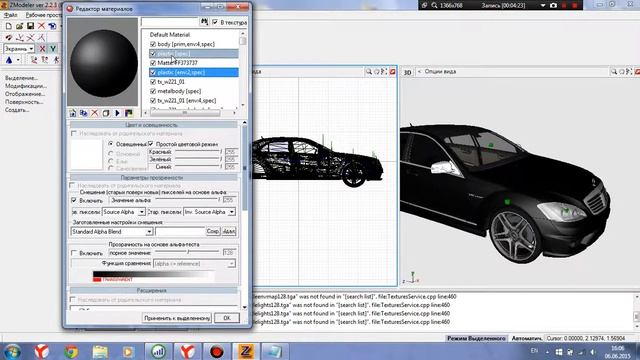Open the 'Модификации...' command group
The width and height of the screenshot is (640, 360).
(x=26, y=86)
